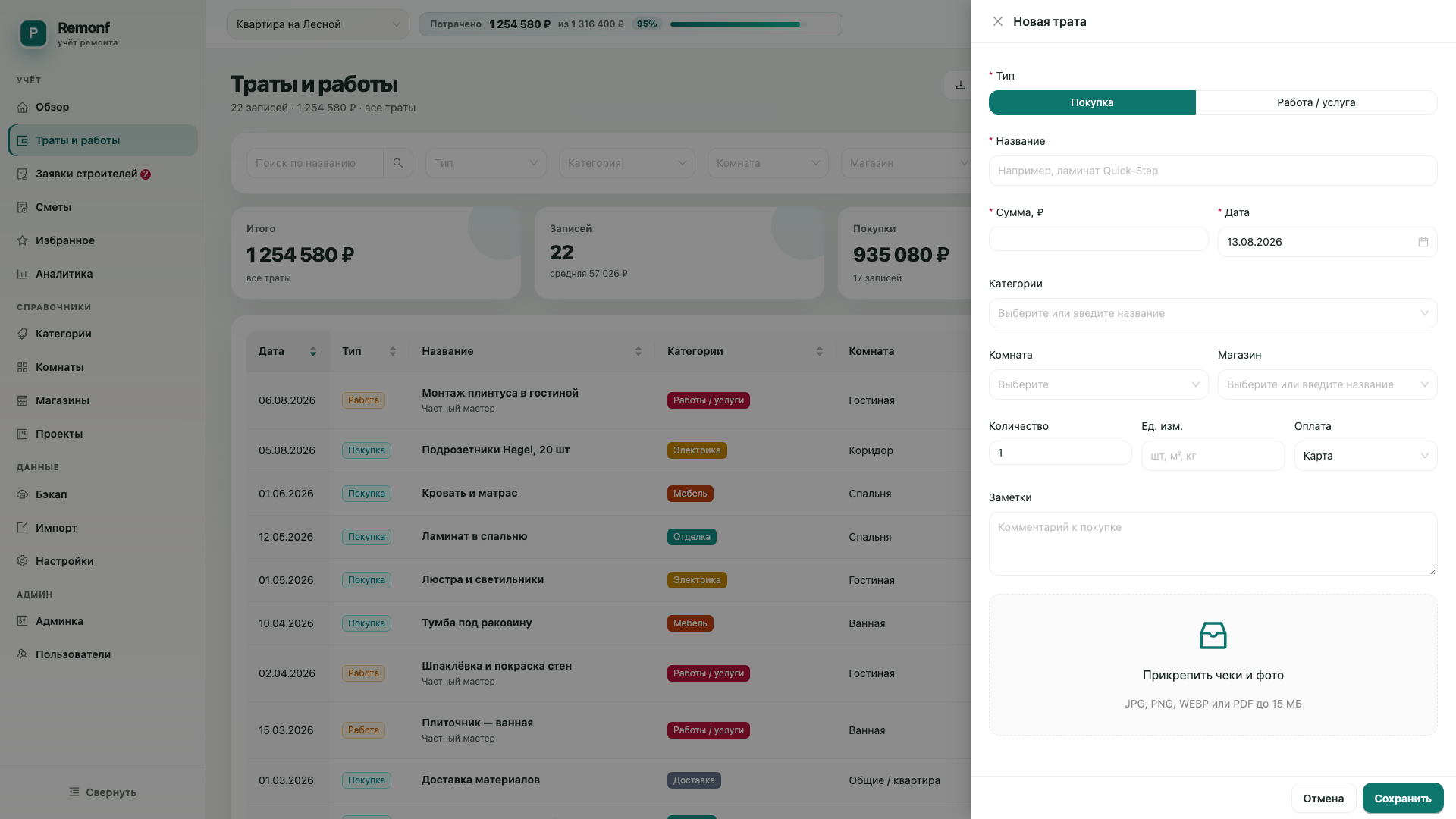
Task: Click the Избранное star icon
Action: coord(23,240)
